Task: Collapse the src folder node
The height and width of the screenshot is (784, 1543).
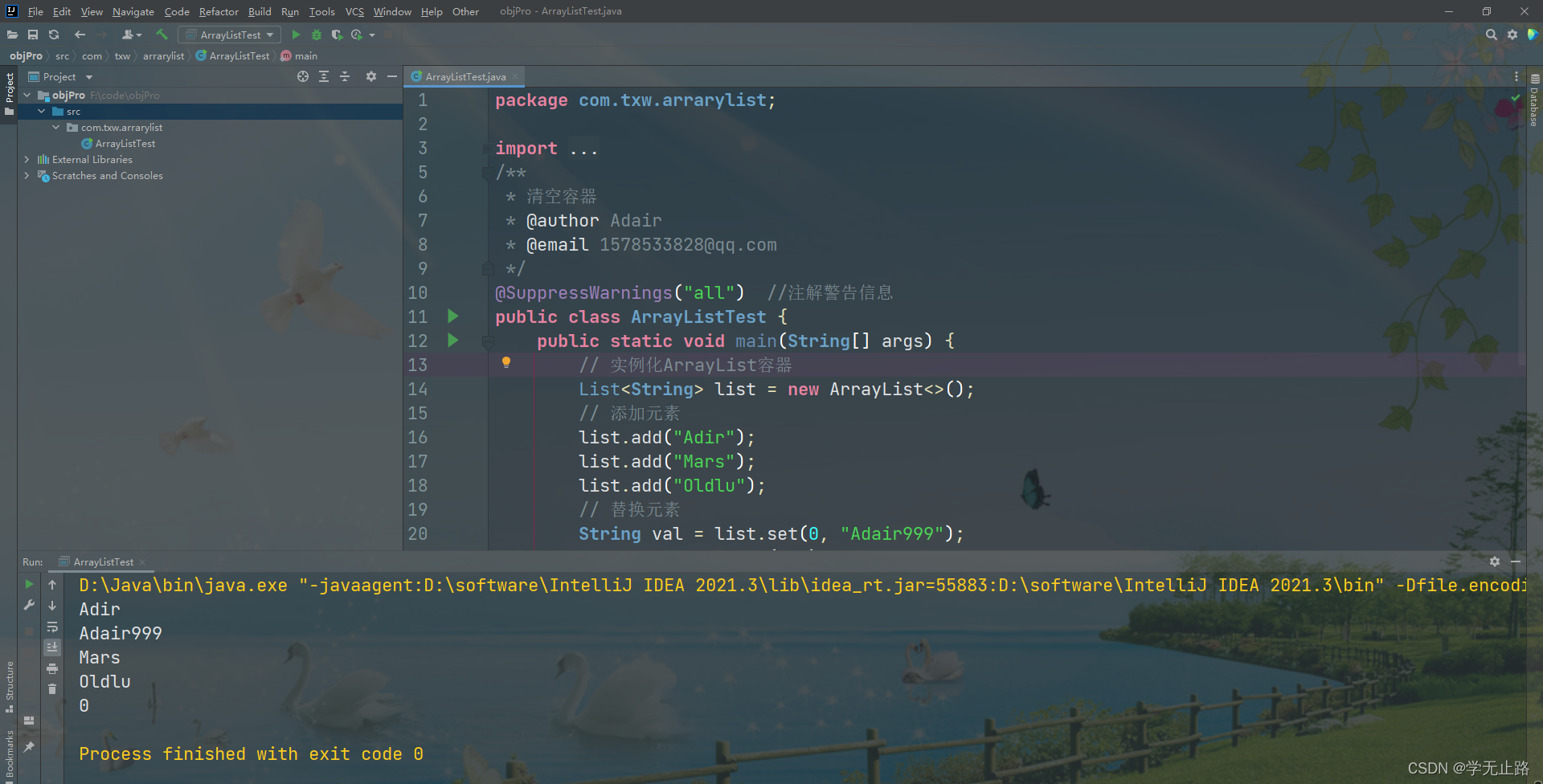Action: [x=41, y=111]
